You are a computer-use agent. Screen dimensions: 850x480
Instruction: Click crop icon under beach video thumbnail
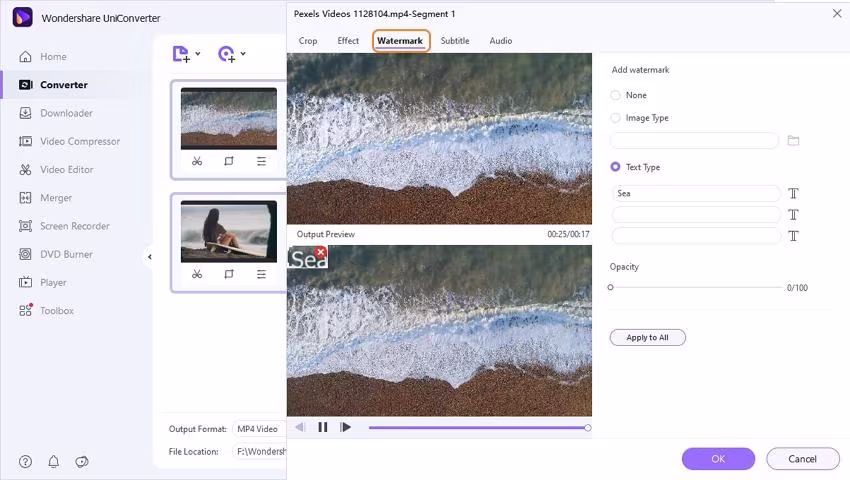point(229,161)
